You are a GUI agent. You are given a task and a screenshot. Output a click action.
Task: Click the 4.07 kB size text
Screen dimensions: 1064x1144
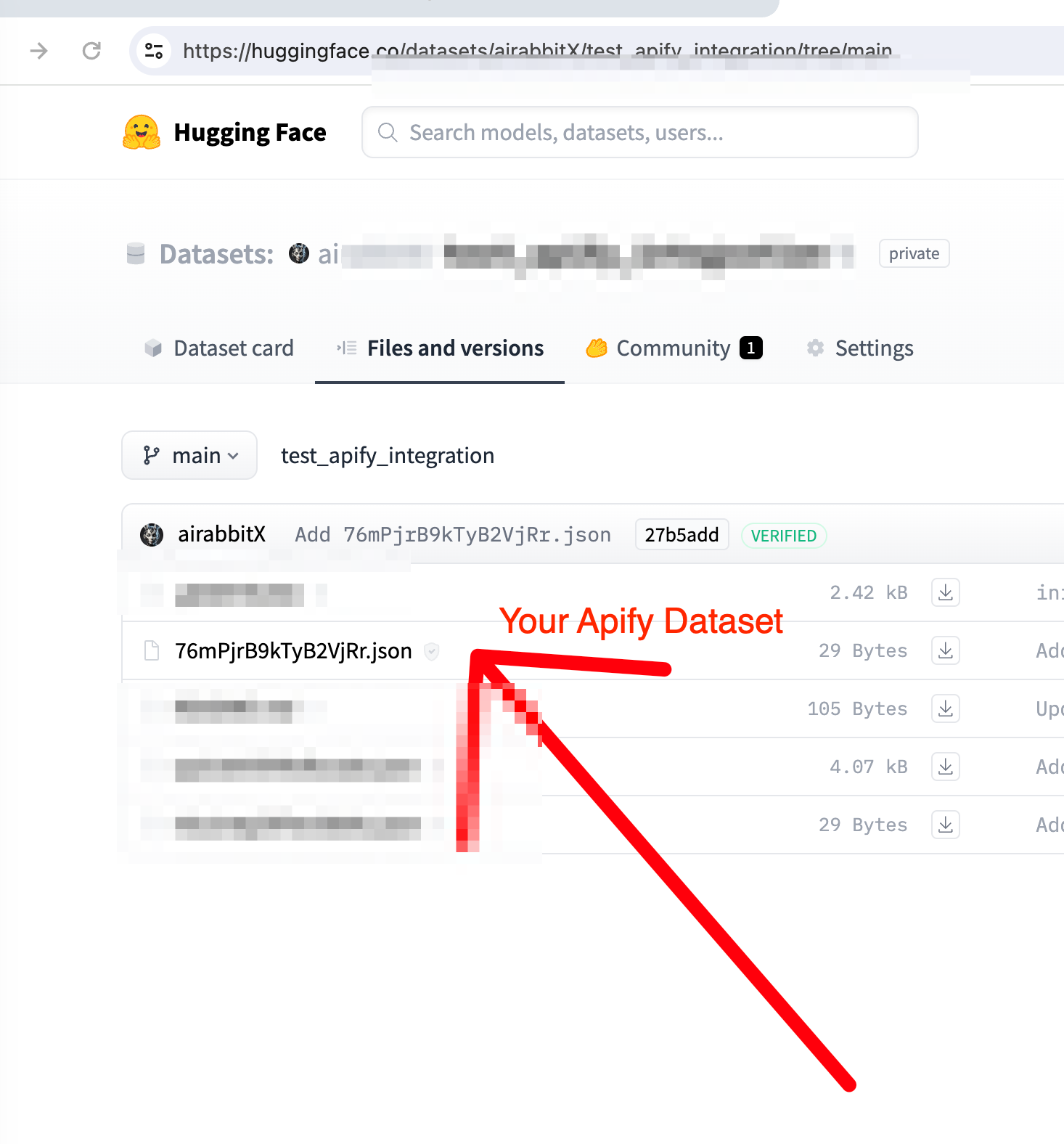tap(869, 767)
